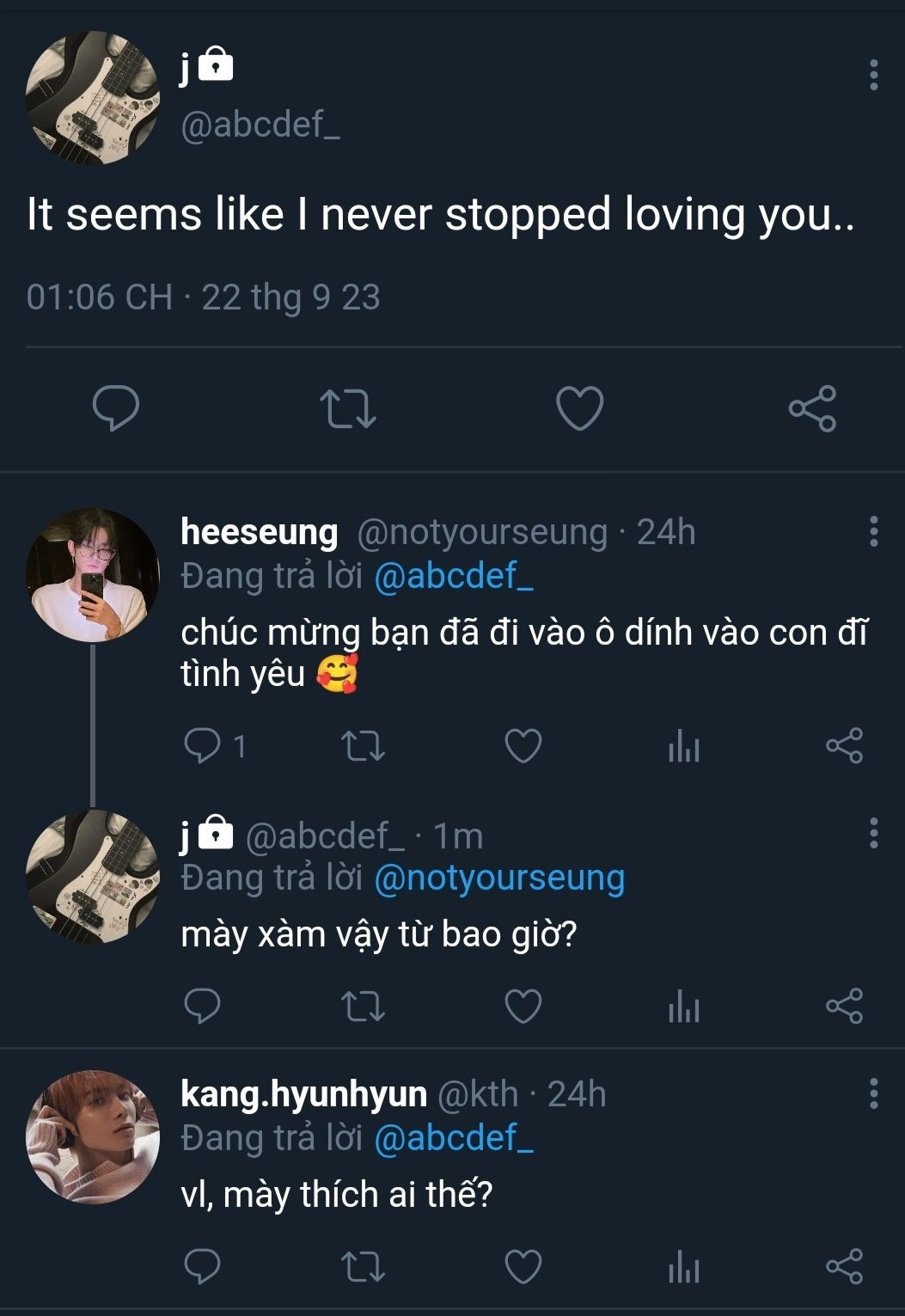The width and height of the screenshot is (905, 1316).
Task: View analytics on j's 1m reply
Action: point(684,1007)
